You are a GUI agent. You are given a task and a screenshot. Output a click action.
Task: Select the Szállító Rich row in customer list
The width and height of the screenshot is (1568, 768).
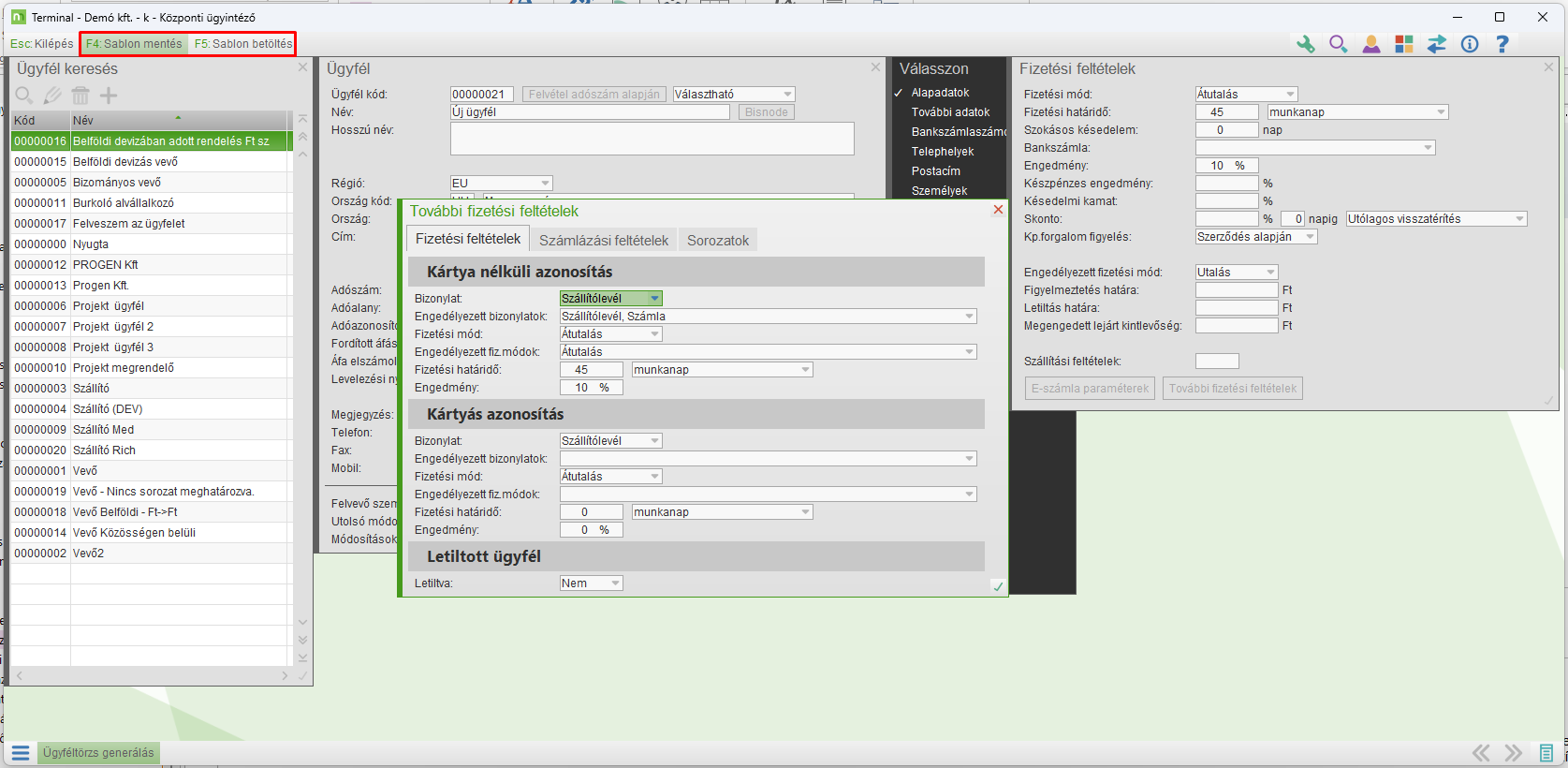point(104,450)
